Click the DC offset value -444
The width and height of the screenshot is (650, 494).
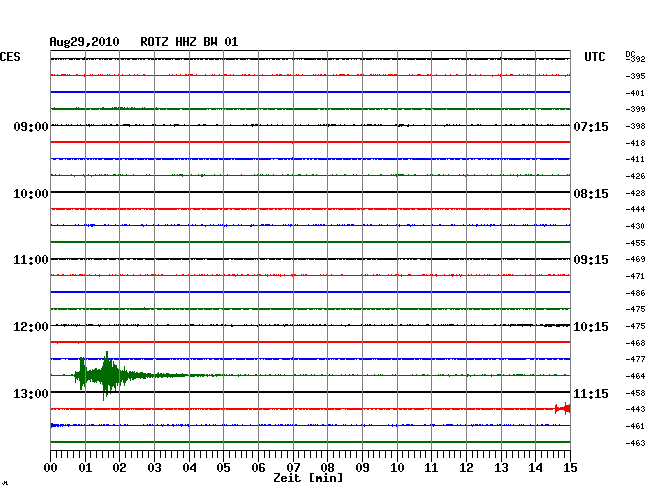coord(635,209)
